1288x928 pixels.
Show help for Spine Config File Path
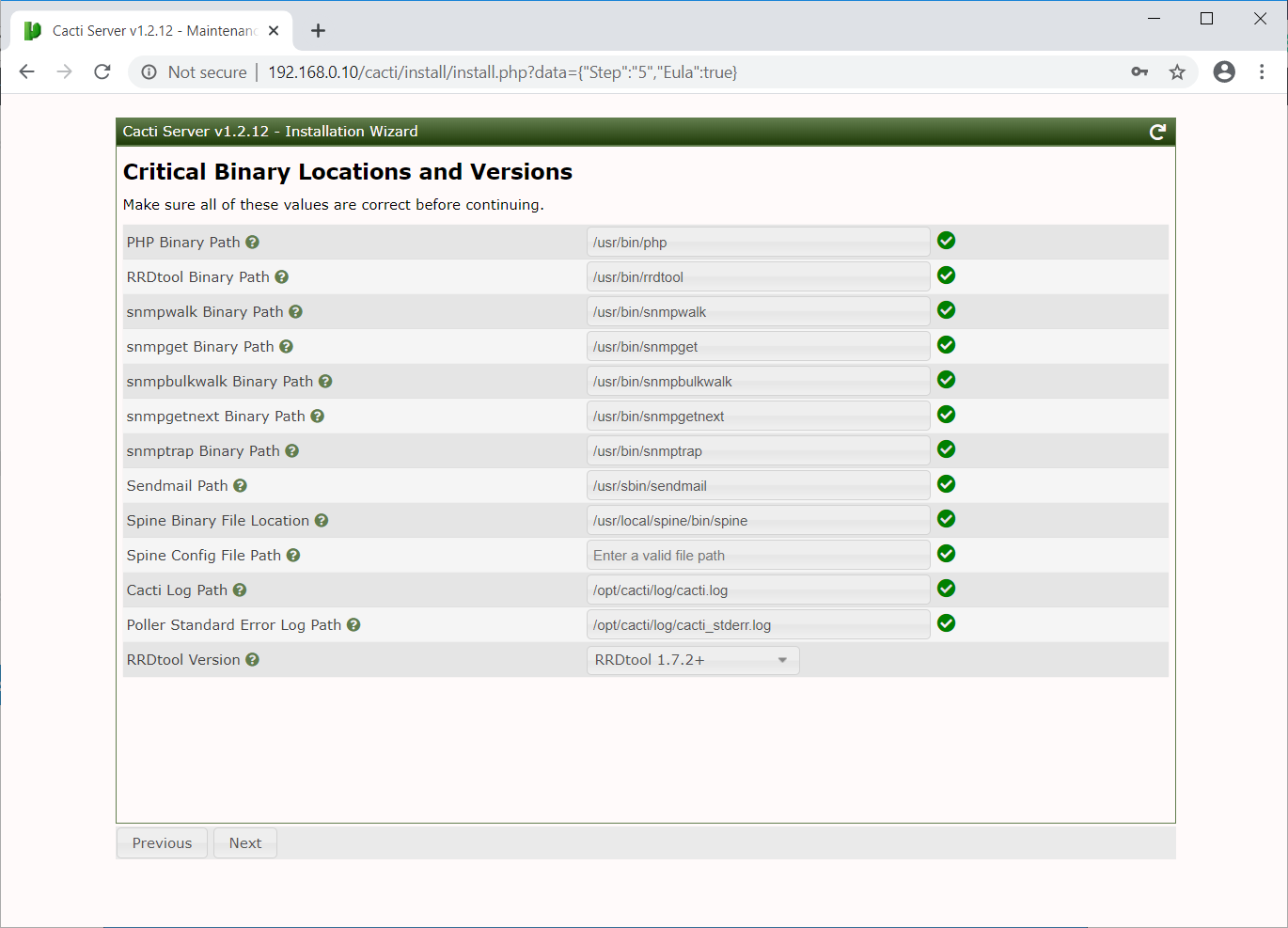pyautogui.click(x=293, y=556)
